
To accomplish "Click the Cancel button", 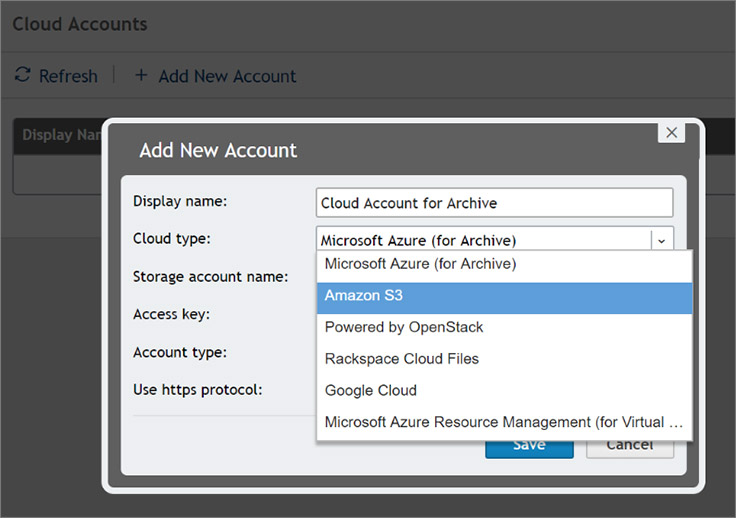I will [x=630, y=449].
